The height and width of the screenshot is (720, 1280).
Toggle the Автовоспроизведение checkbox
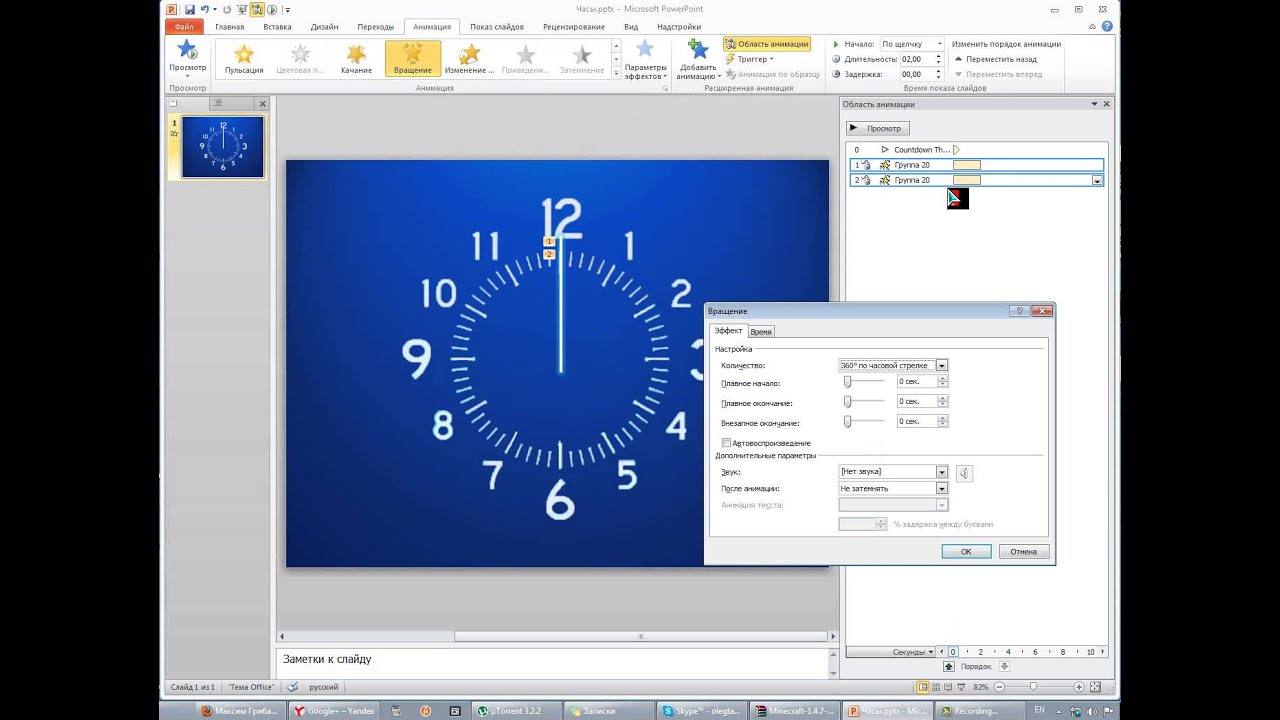click(726, 443)
